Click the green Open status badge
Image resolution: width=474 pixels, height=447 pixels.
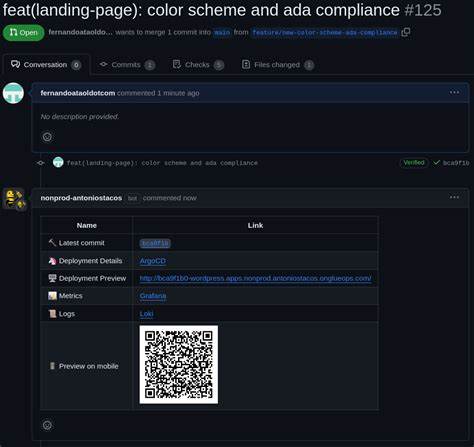coord(23,32)
